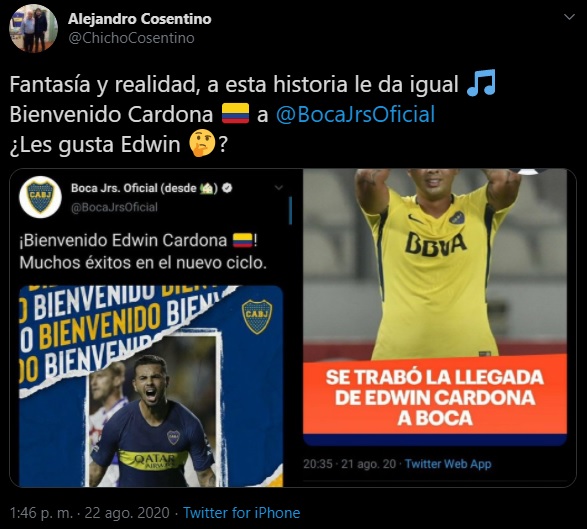The width and height of the screenshot is (587, 529).
Task: Open the Alejandro Cosentino display name
Action: click(x=140, y=19)
